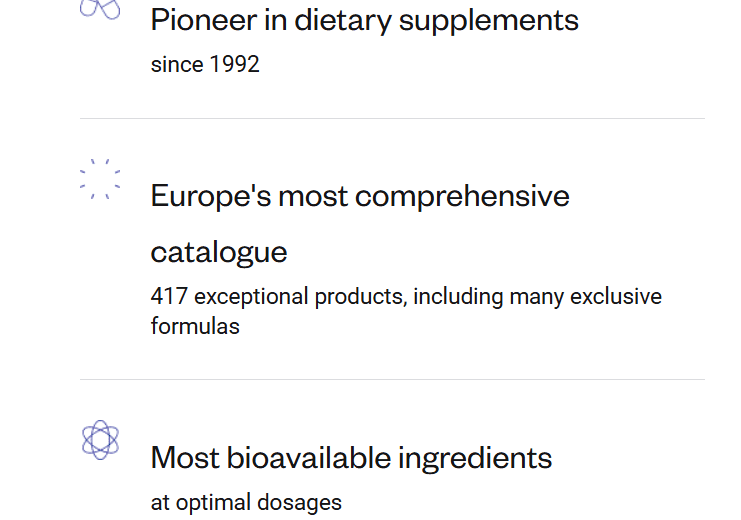
Task: Click the "417 exceptional products" description line
Action: point(406,297)
